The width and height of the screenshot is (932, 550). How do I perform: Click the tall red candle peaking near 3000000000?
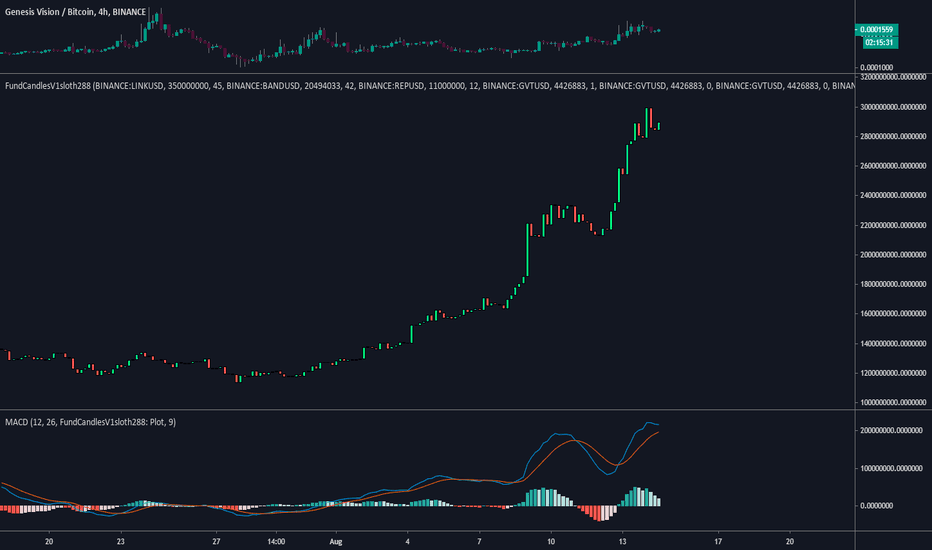[x=651, y=118]
